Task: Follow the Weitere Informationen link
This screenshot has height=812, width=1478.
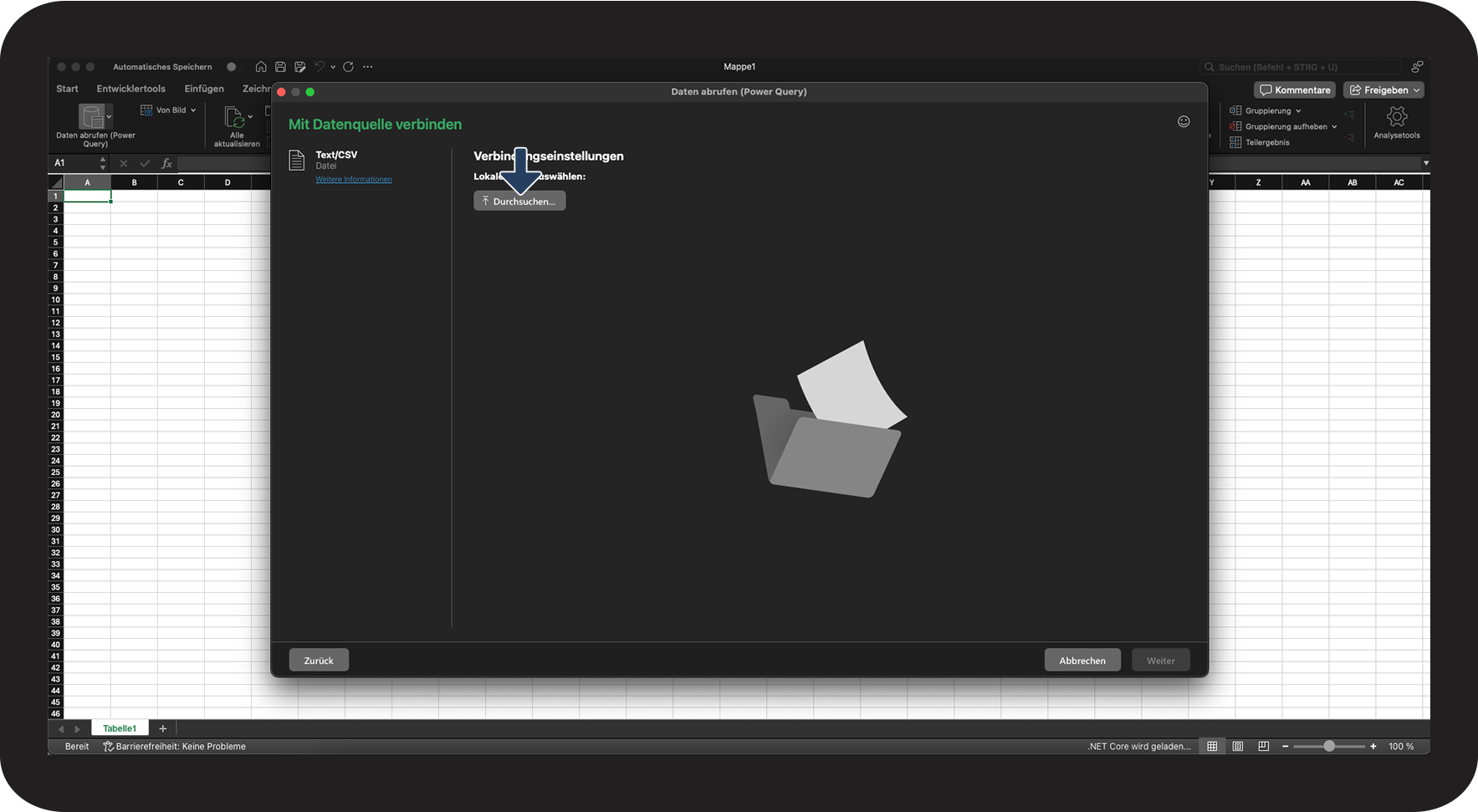Action: 354,179
